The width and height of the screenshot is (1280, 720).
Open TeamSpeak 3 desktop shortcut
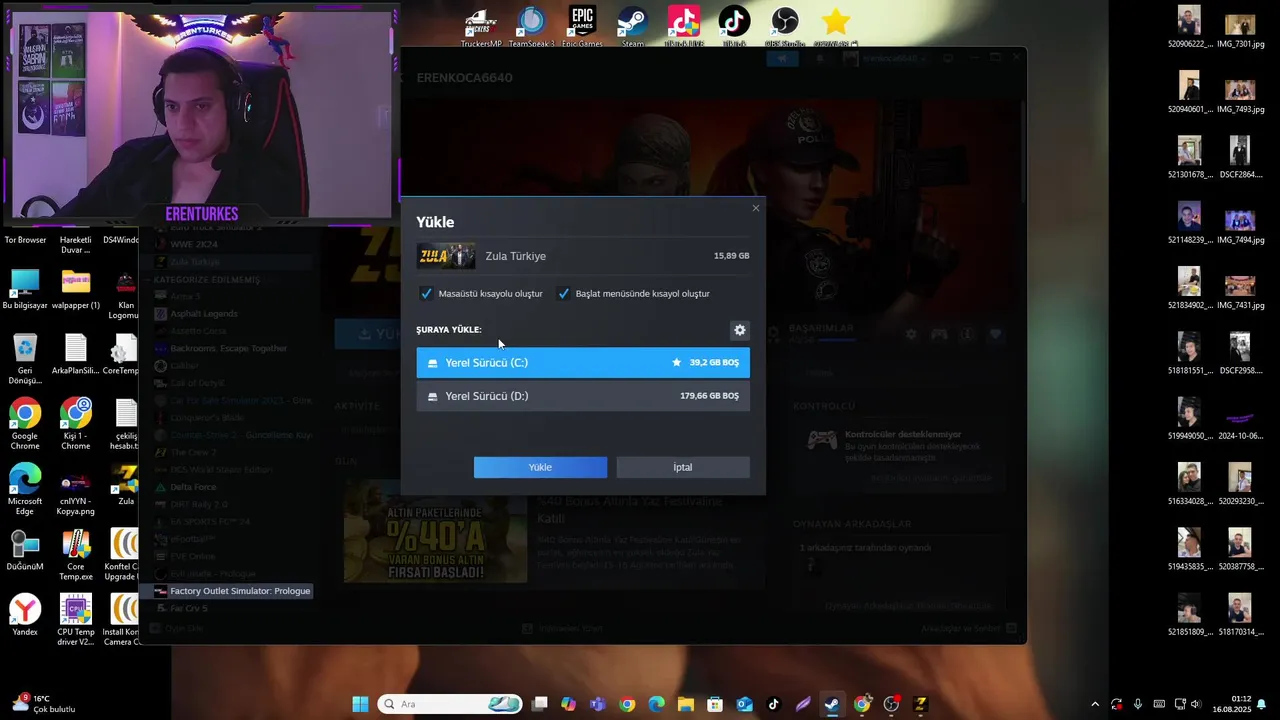tap(532, 27)
